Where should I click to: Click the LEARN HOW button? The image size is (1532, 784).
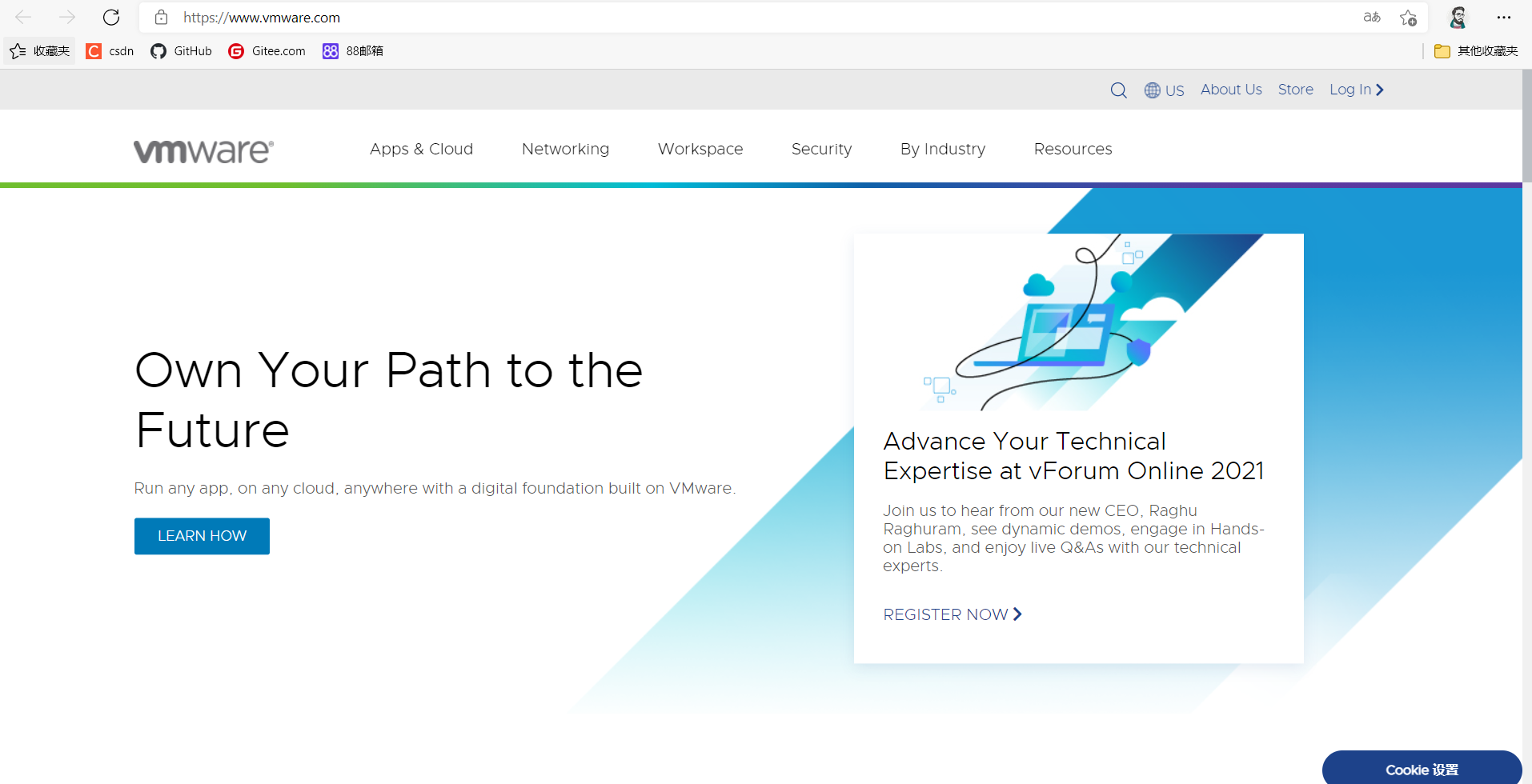(x=202, y=535)
